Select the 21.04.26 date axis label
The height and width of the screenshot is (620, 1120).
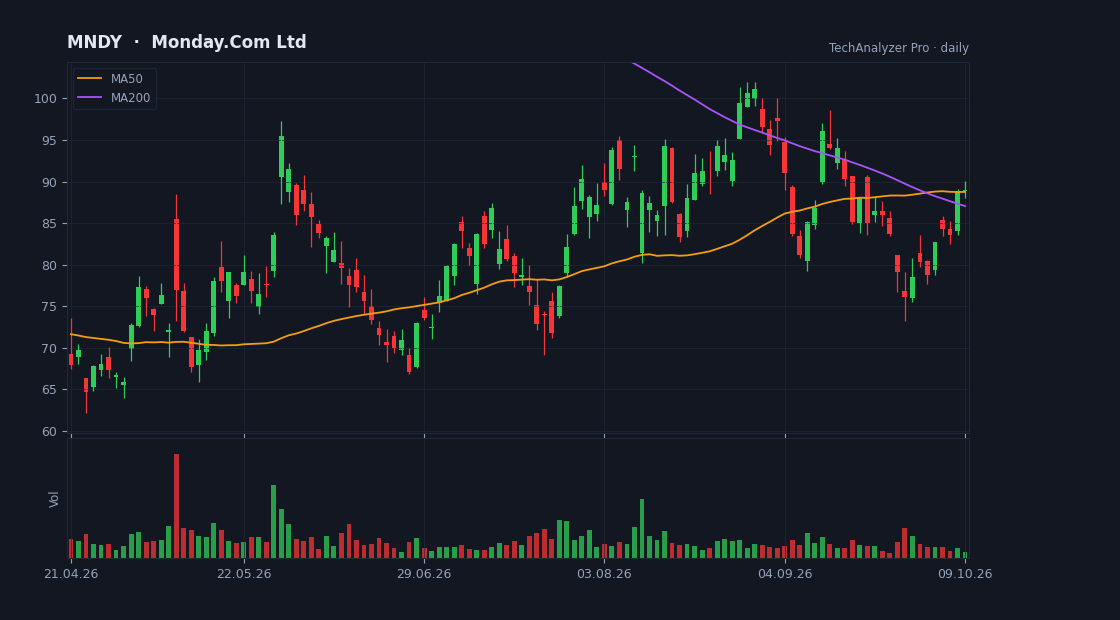[71, 574]
